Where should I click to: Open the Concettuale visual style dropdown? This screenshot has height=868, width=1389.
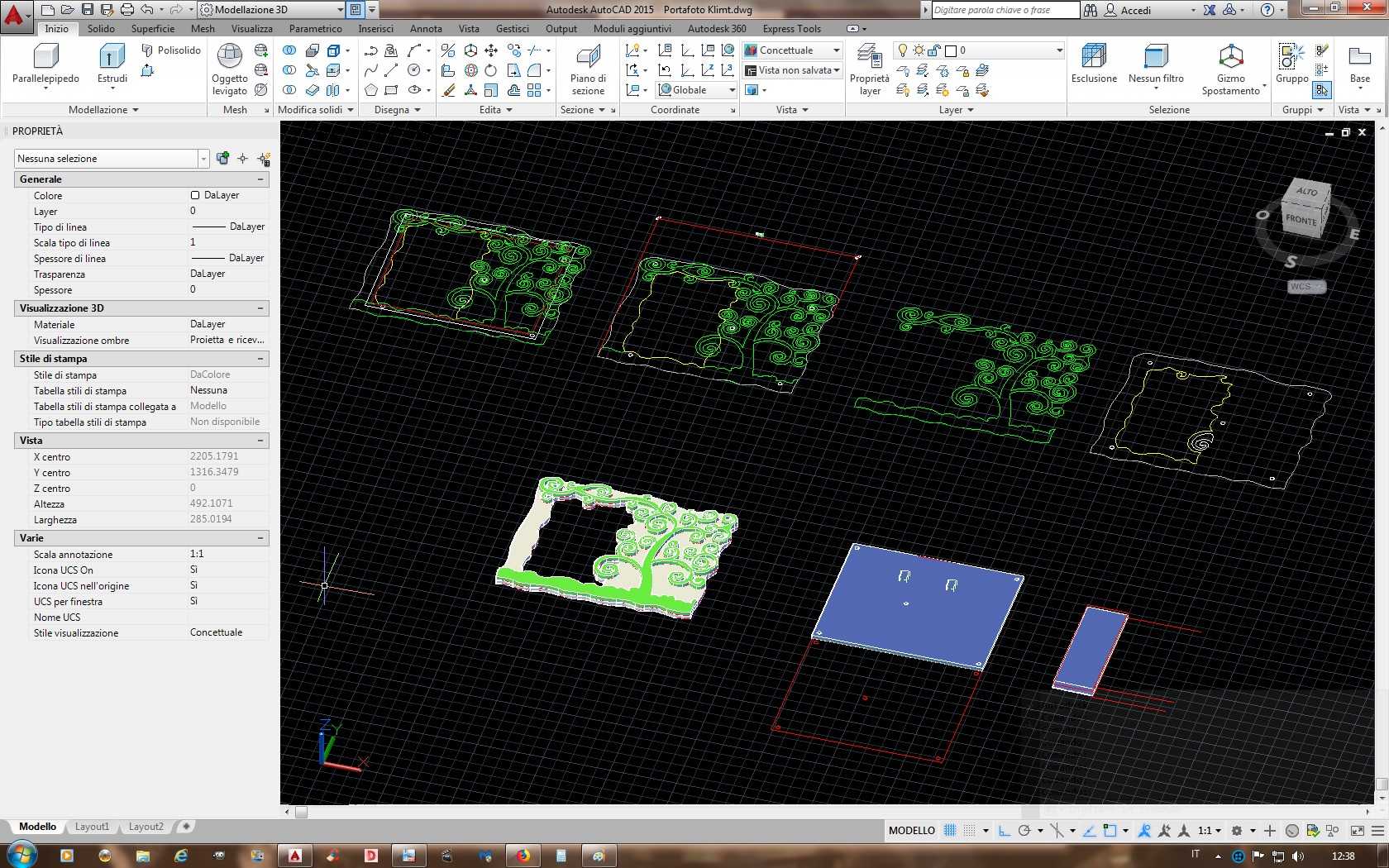coord(792,50)
